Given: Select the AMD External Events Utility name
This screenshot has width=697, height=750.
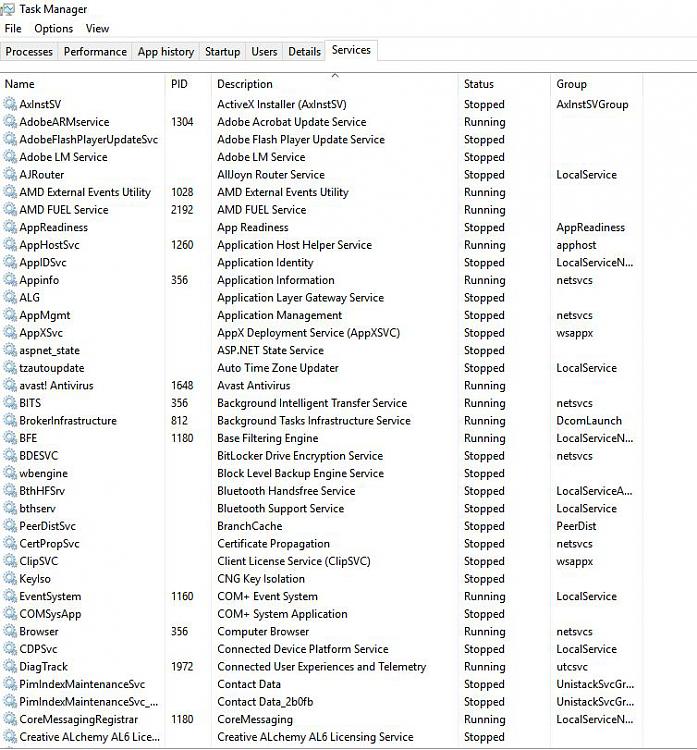Looking at the screenshot, I should pos(85,192).
